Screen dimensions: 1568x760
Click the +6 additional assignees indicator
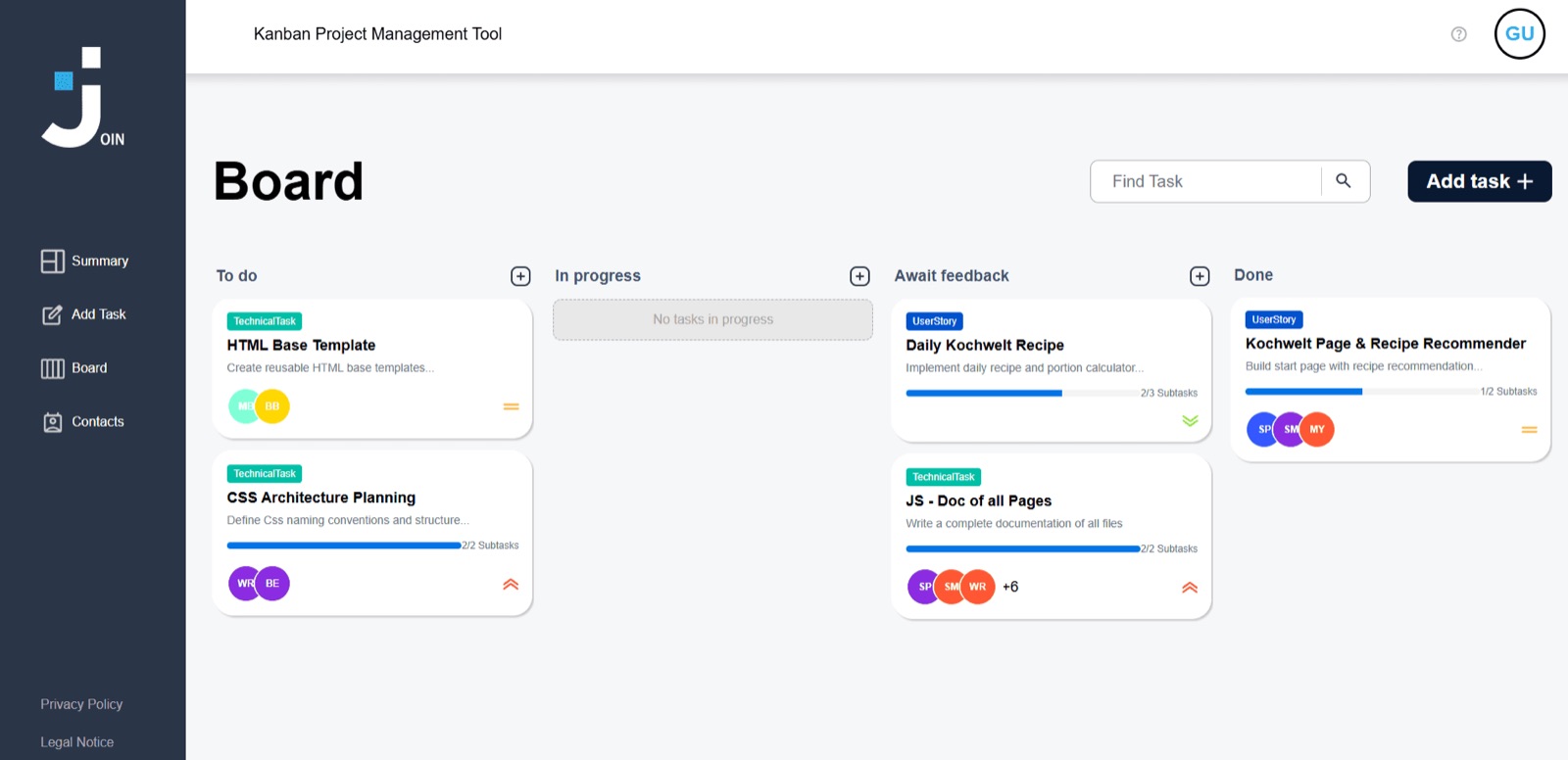[1010, 587]
